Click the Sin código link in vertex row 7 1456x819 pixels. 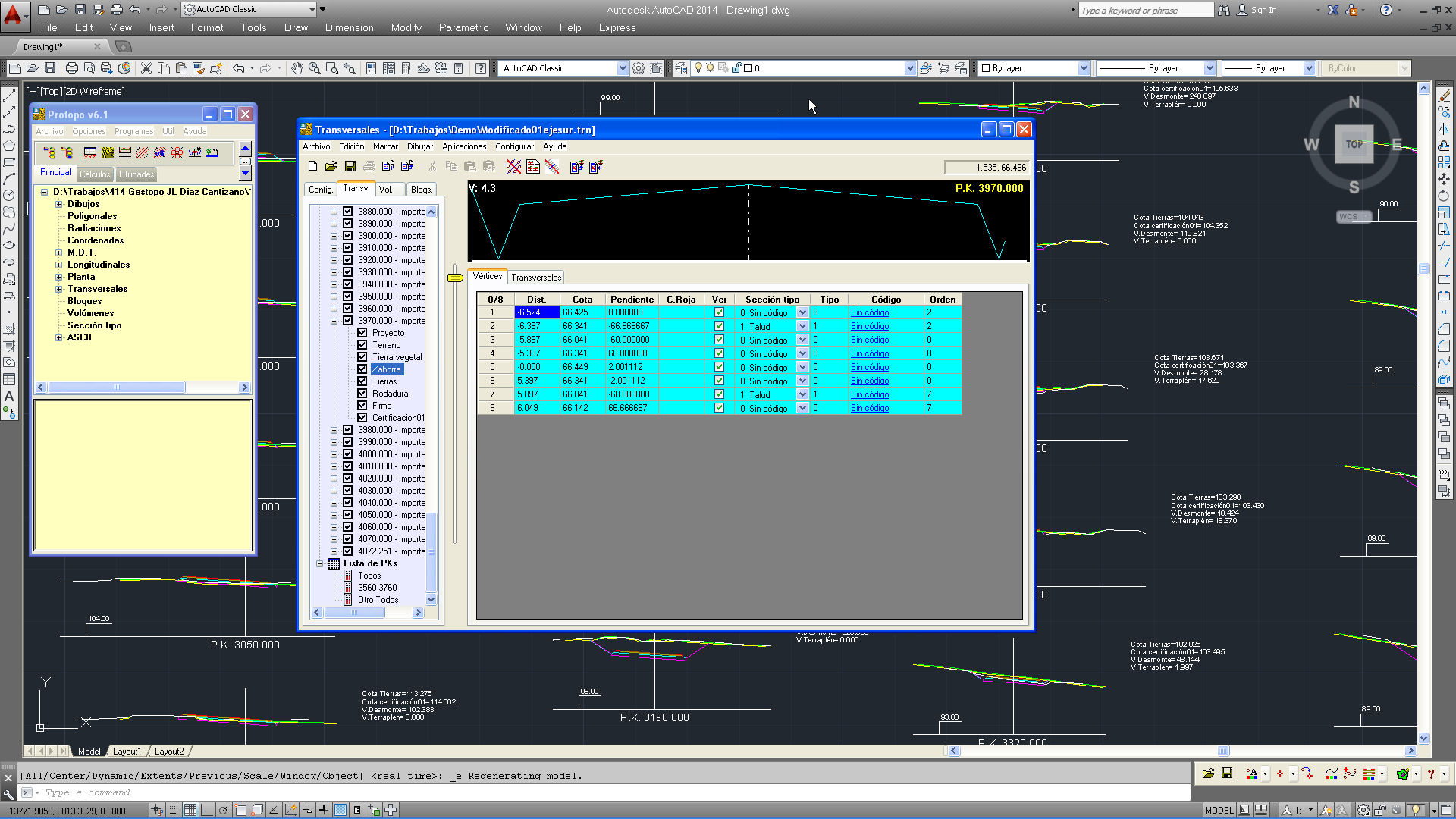[870, 394]
